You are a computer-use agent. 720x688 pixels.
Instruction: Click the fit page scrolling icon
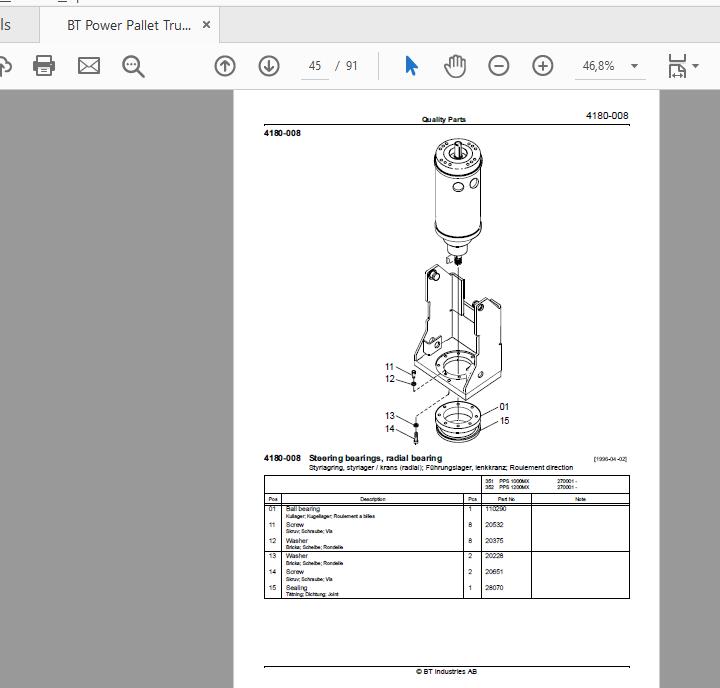click(x=677, y=66)
